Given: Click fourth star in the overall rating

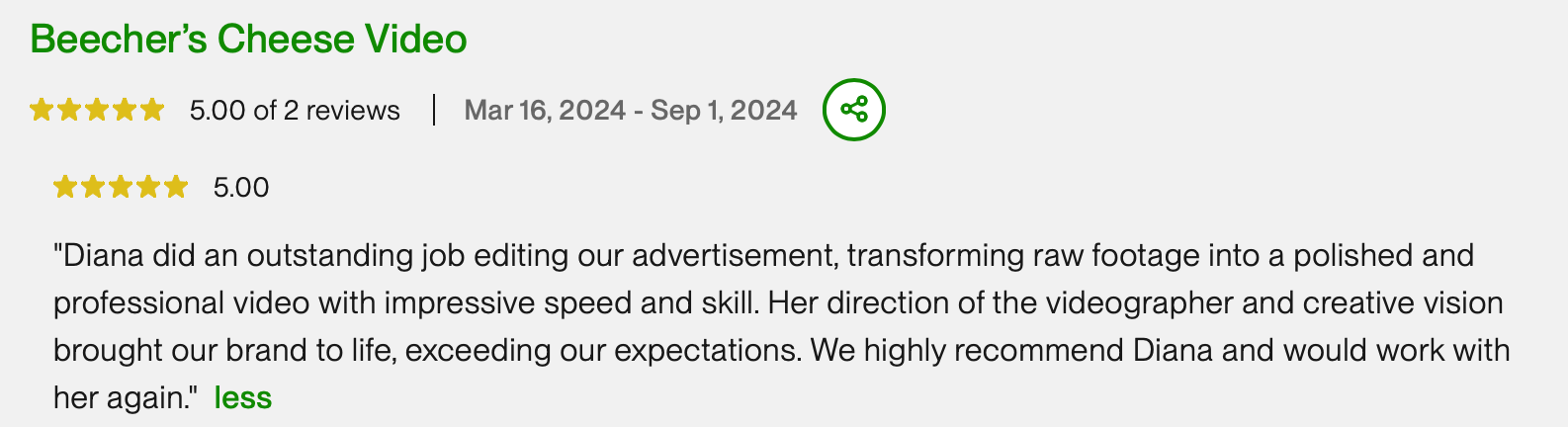Looking at the screenshot, I should click(124, 110).
